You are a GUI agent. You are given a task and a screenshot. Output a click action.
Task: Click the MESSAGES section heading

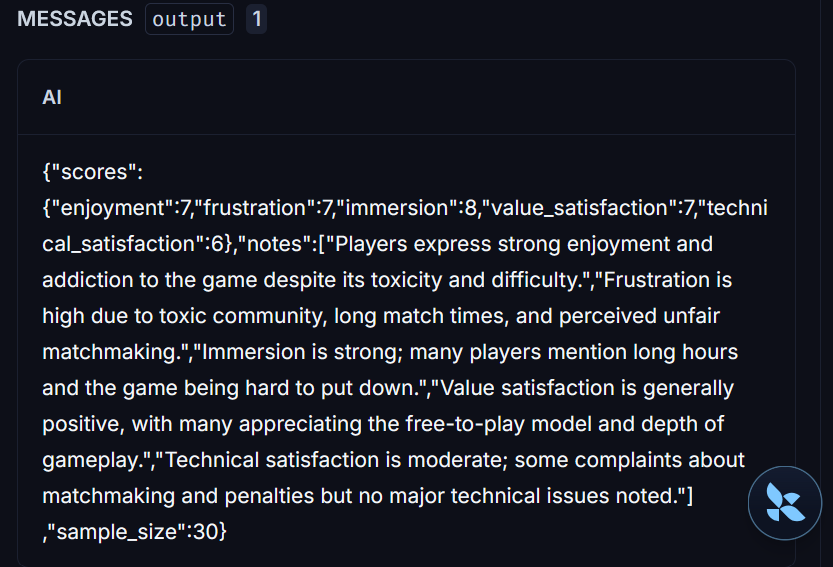(x=75, y=19)
